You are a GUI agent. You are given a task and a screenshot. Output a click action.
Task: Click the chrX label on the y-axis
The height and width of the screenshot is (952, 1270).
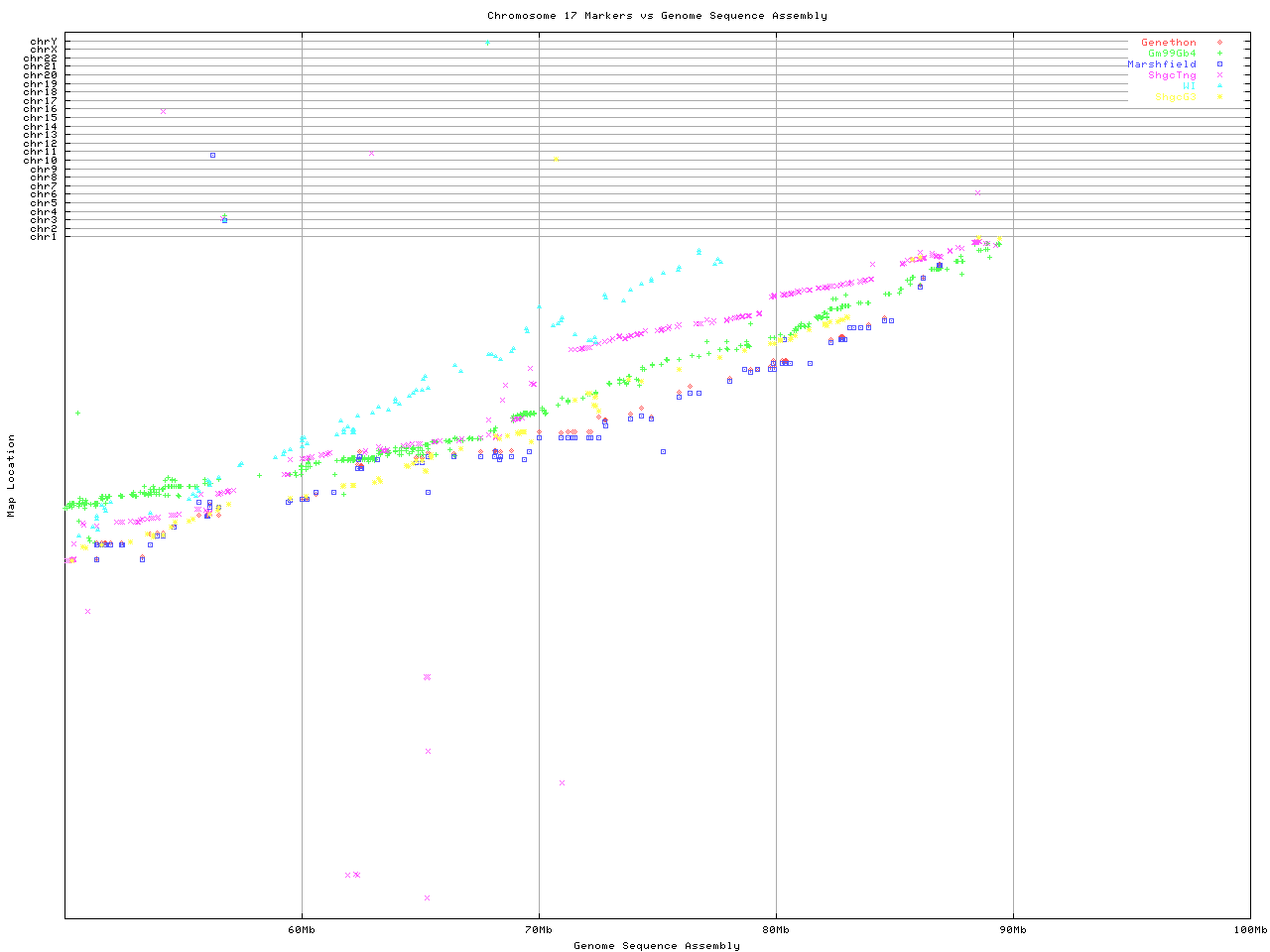click(x=44, y=50)
